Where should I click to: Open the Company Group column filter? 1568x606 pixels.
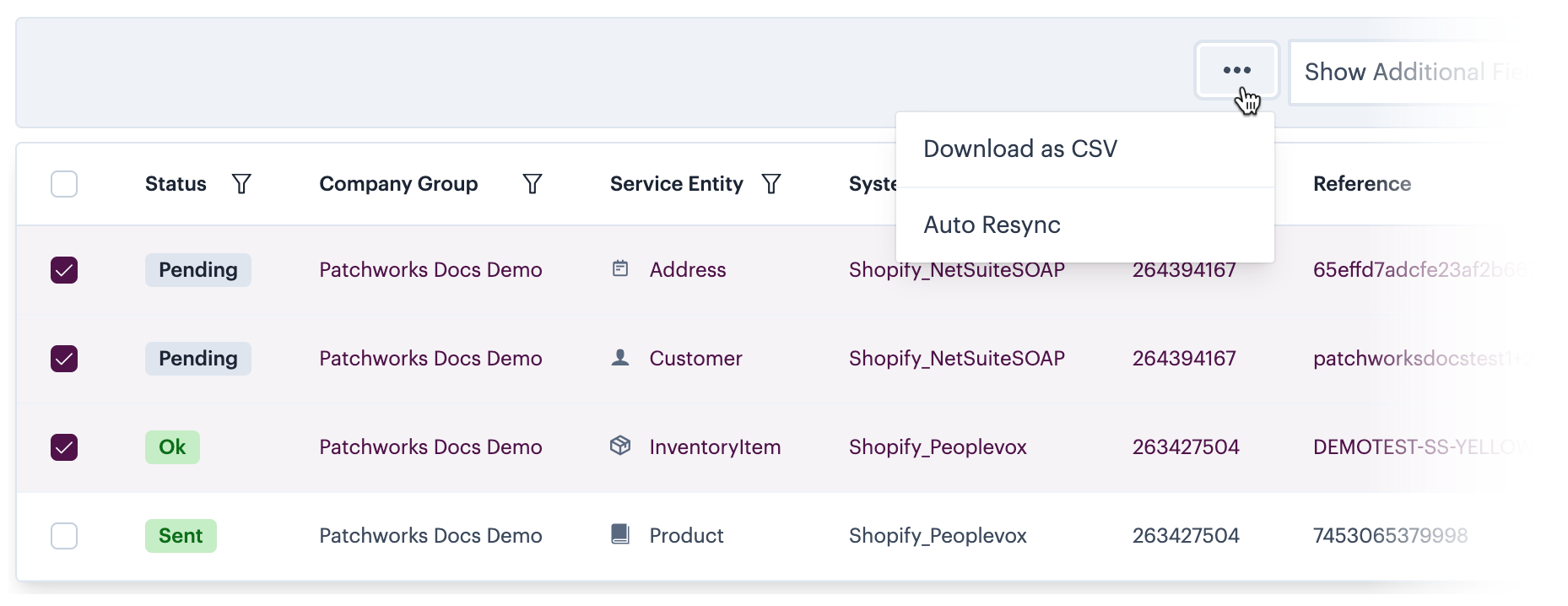(x=532, y=184)
